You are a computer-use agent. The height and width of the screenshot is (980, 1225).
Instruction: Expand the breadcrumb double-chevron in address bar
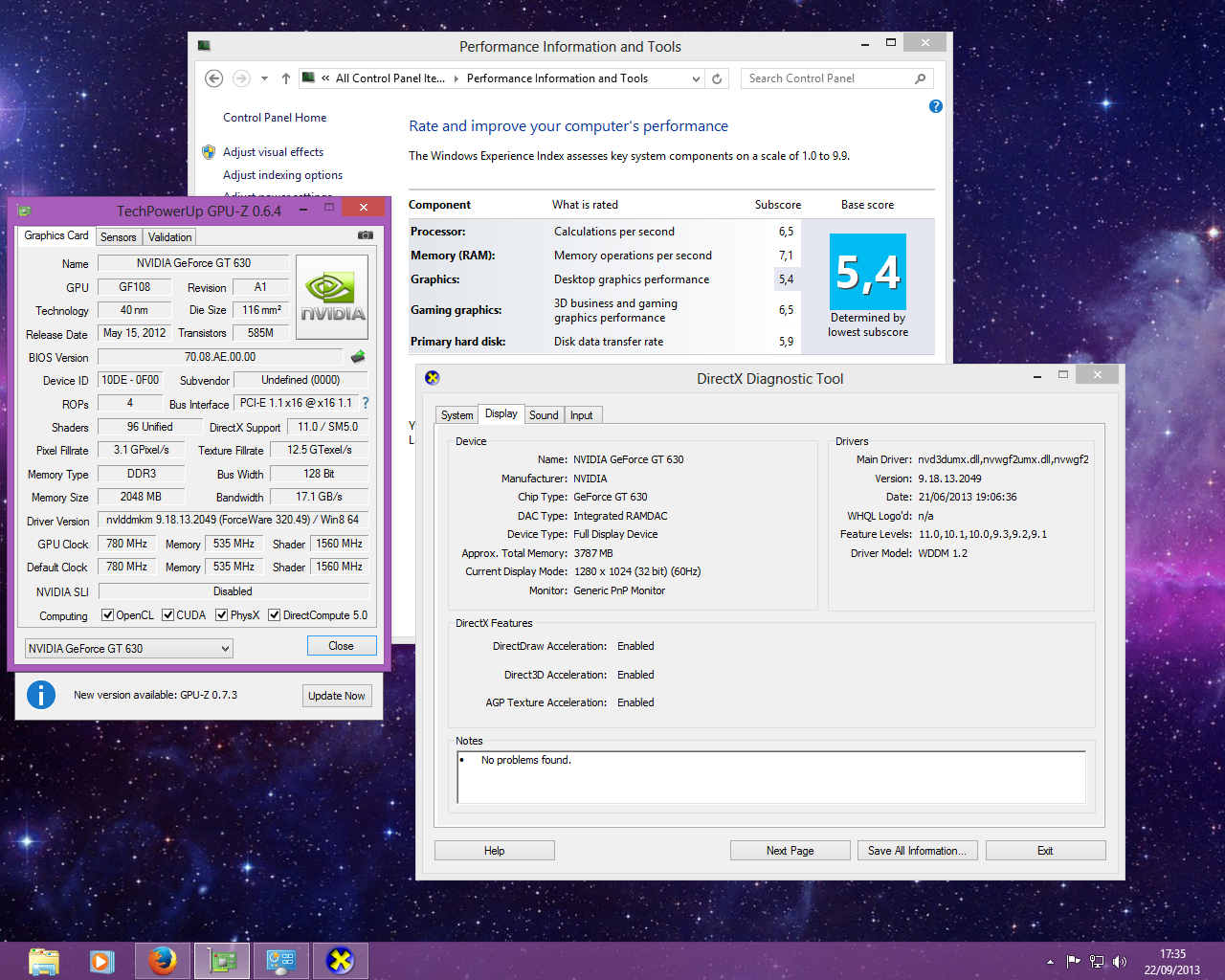(x=325, y=78)
